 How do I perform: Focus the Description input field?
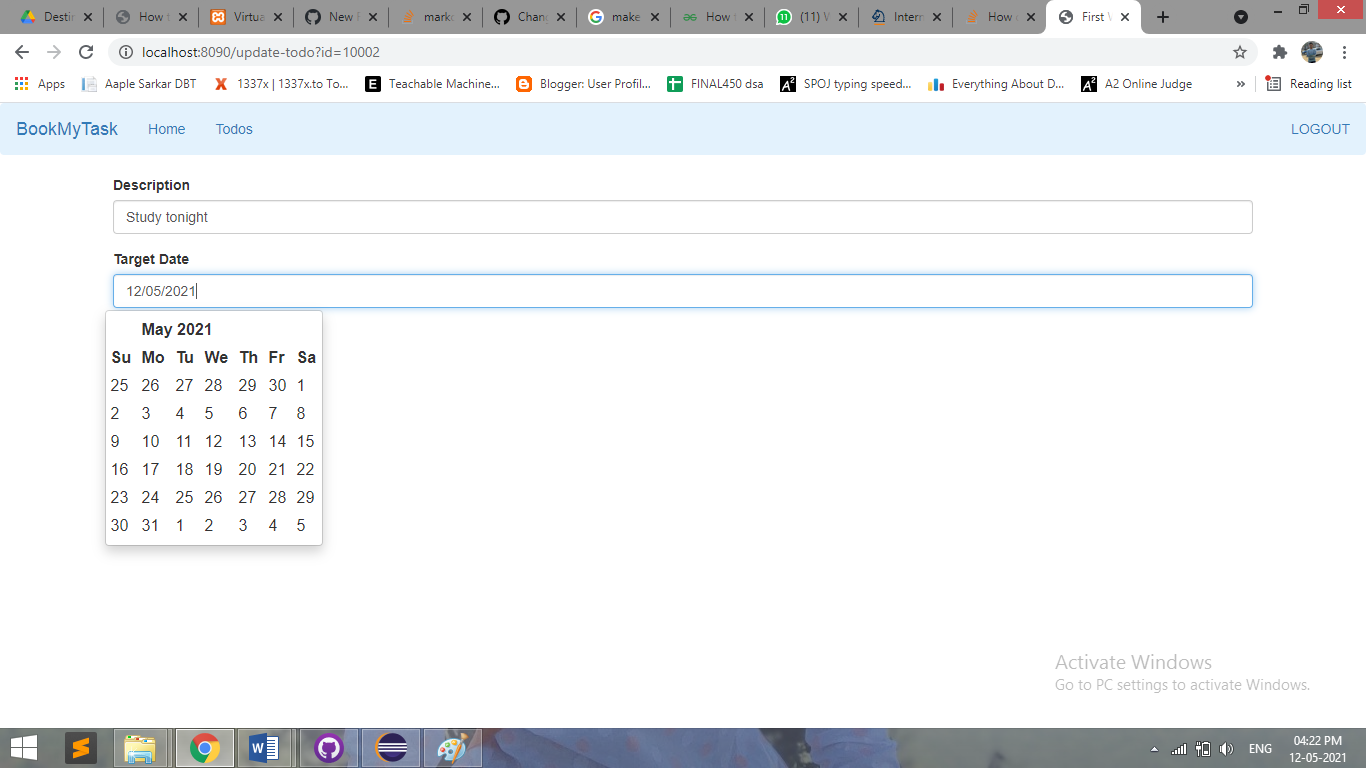pos(683,217)
